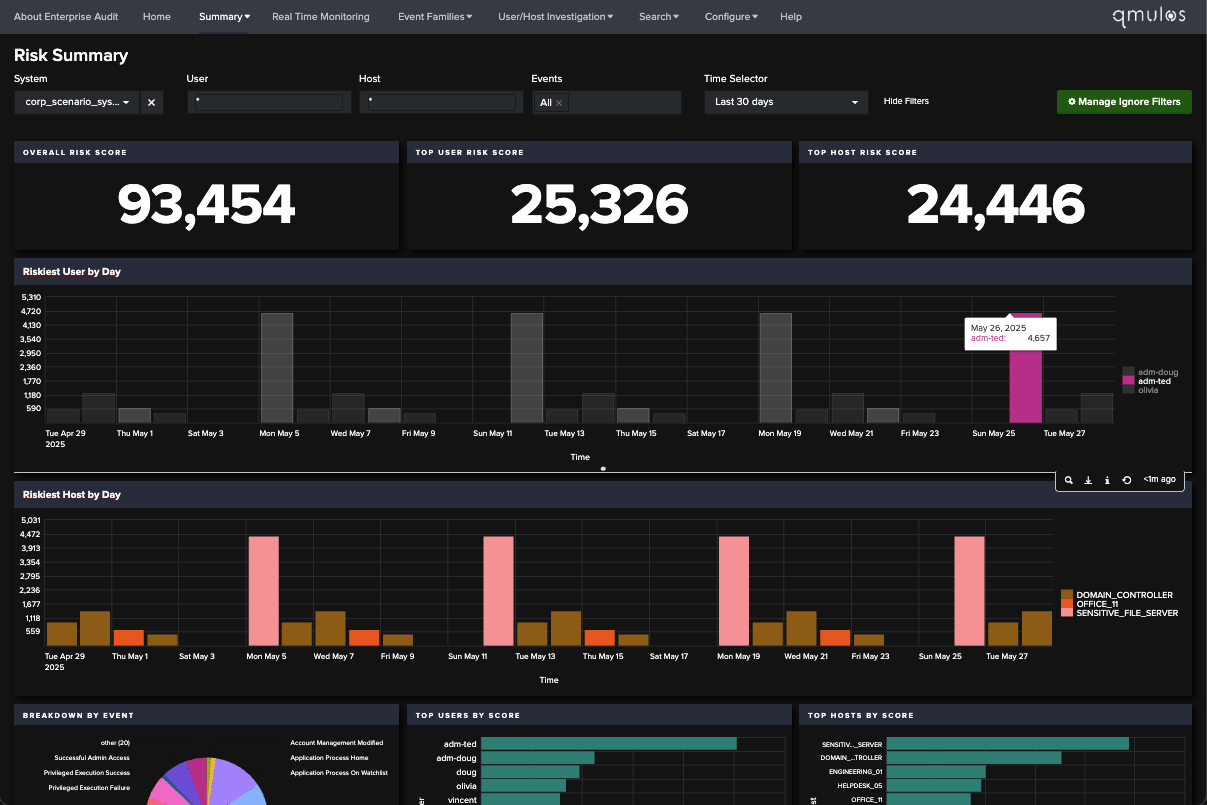
Task: Click the SENSITIV..._SERVER bar in Top Hosts
Action: (1008, 743)
